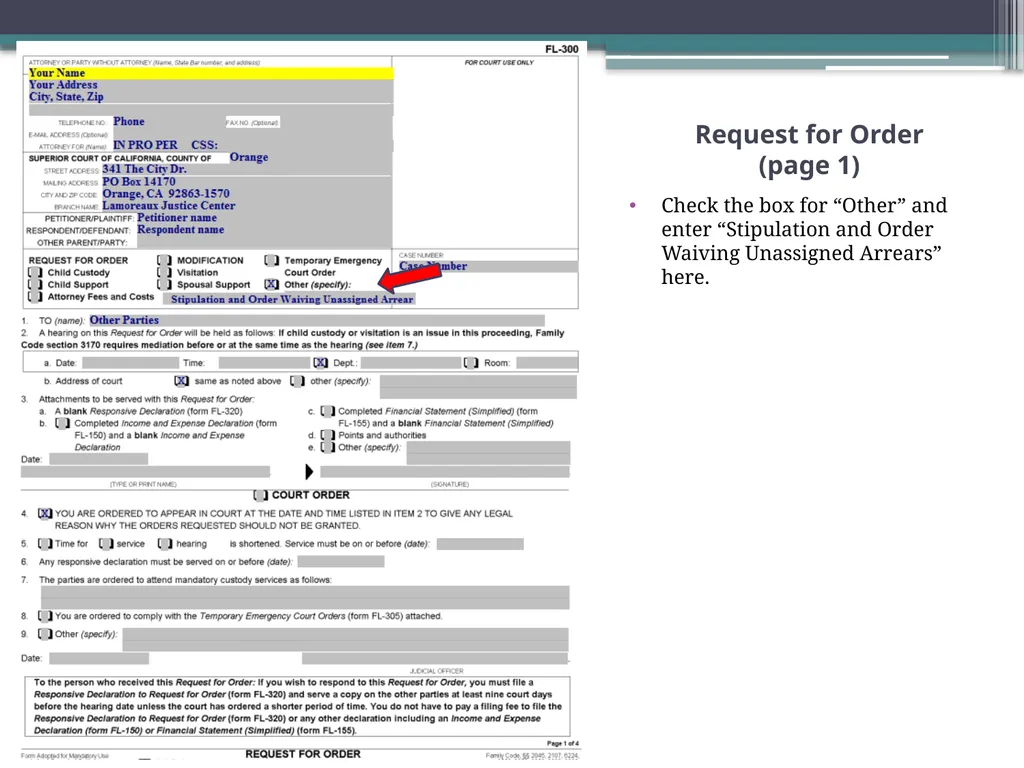The width and height of the screenshot is (1024, 768).
Task: Click the item 9 Other specify text field
Action: pyautogui.click(x=345, y=639)
